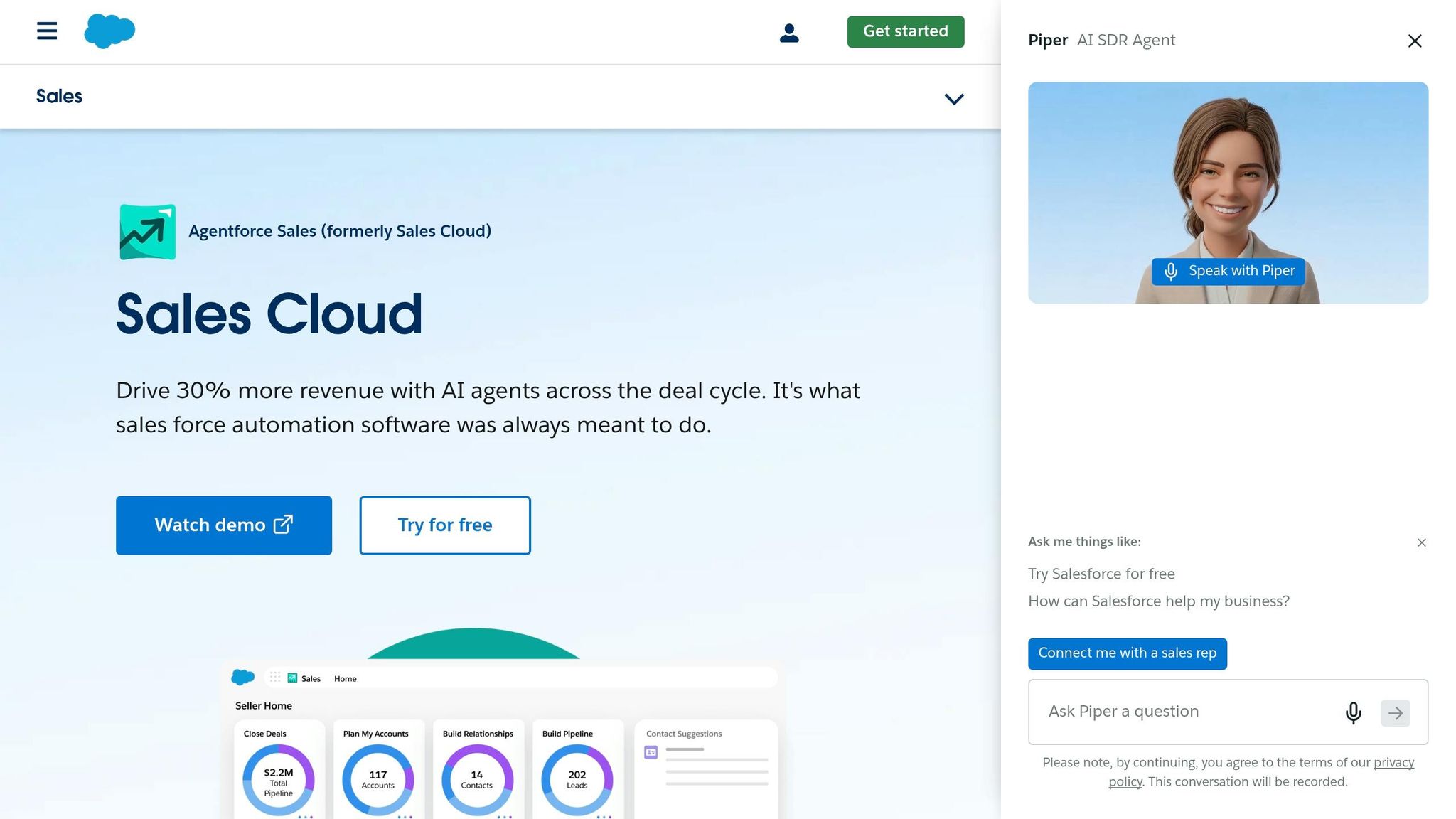Select suggestion Try Salesforce for free

[x=1101, y=574]
